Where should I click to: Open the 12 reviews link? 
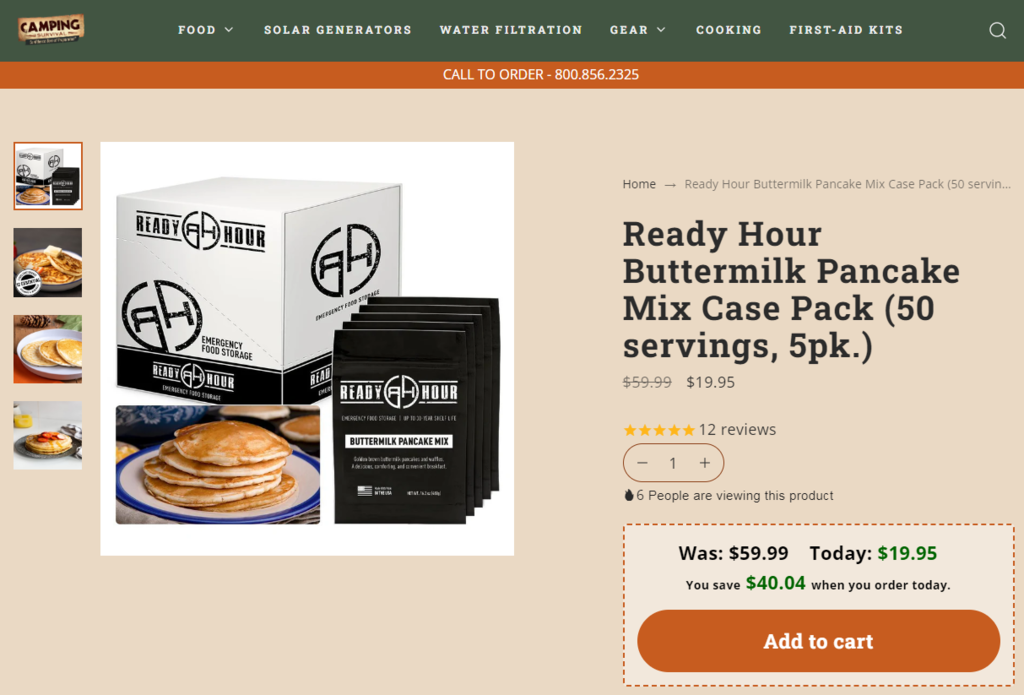[x=737, y=430]
